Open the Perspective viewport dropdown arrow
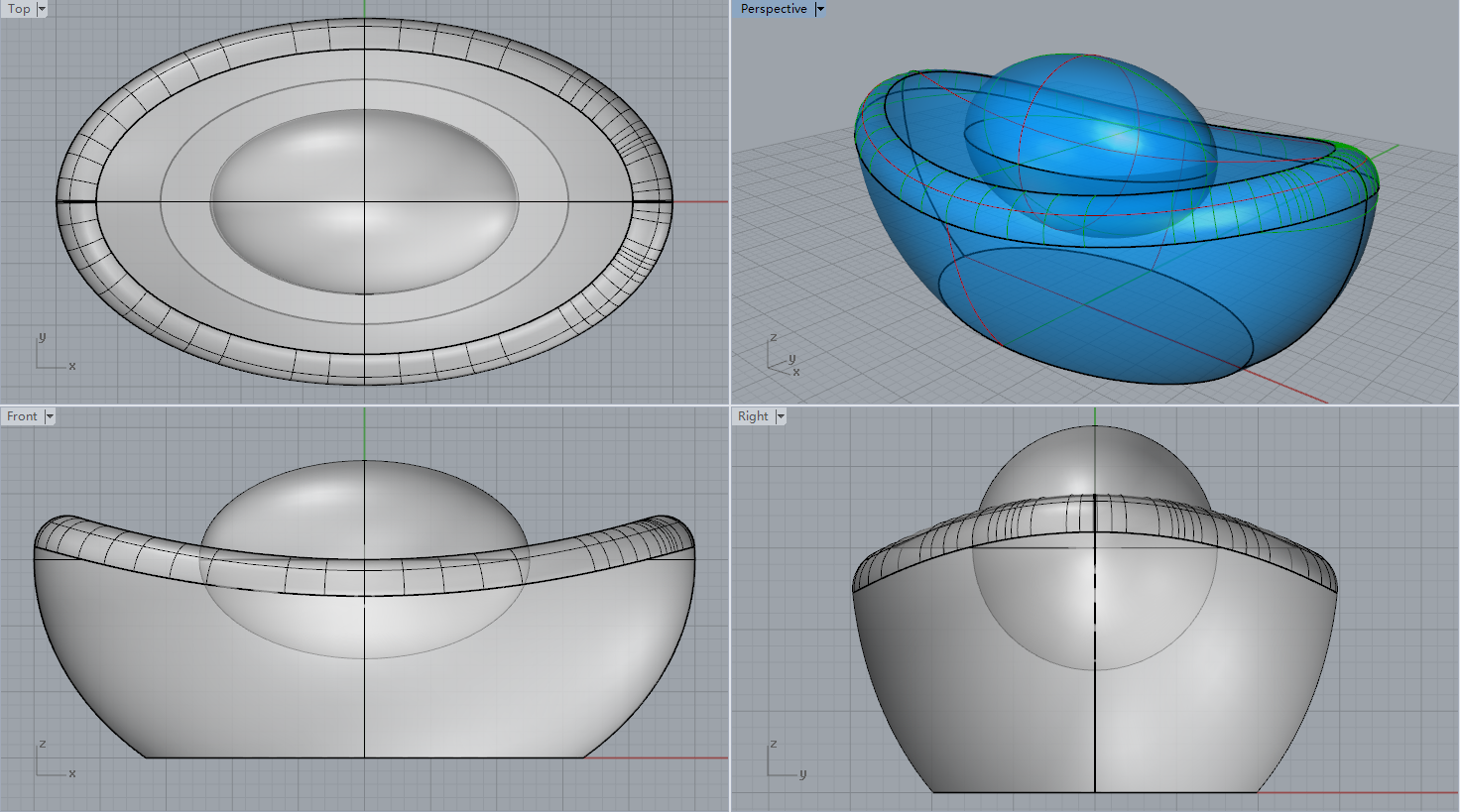 [x=820, y=9]
